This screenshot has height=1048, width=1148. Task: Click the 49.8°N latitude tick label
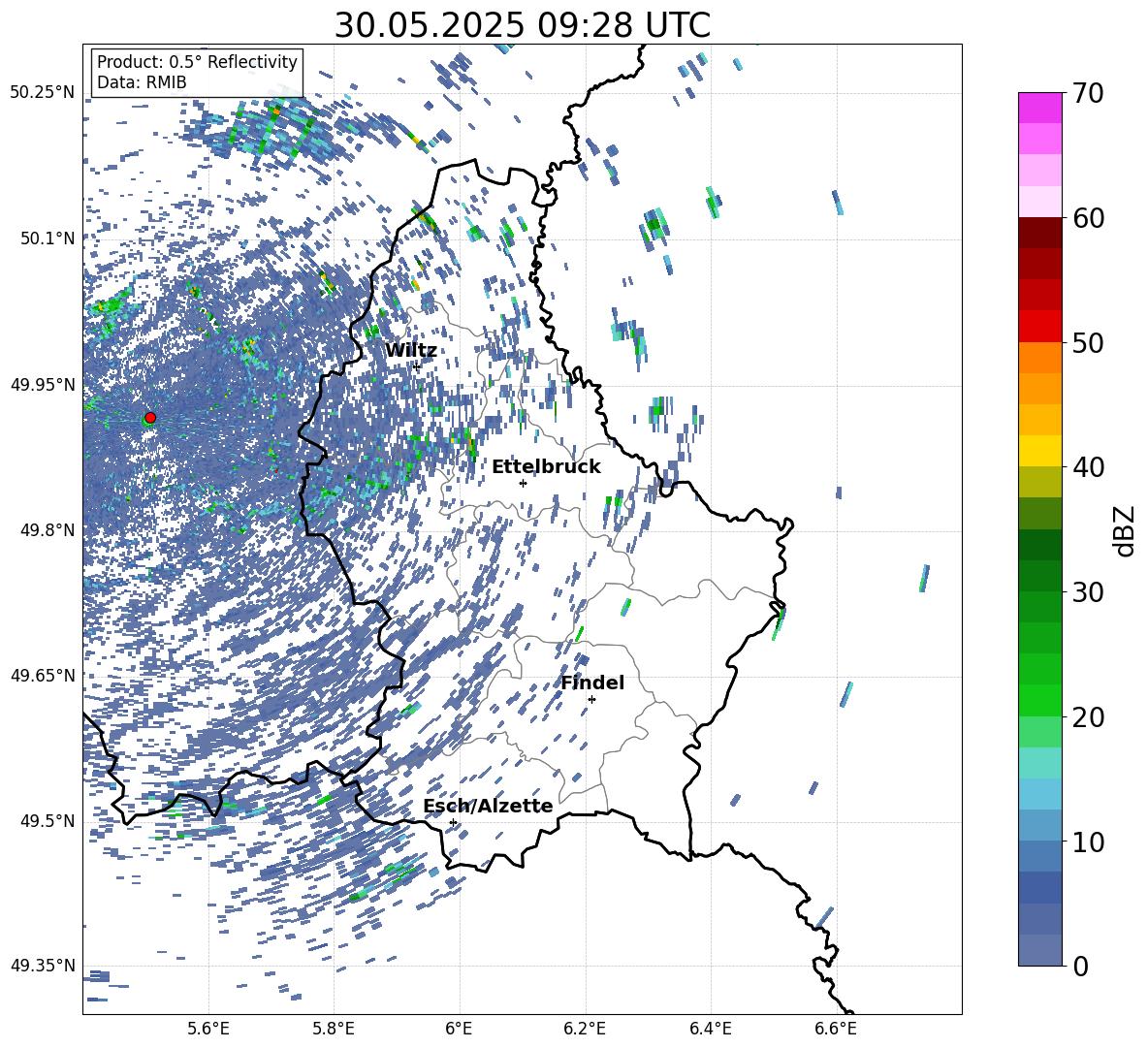[47, 530]
